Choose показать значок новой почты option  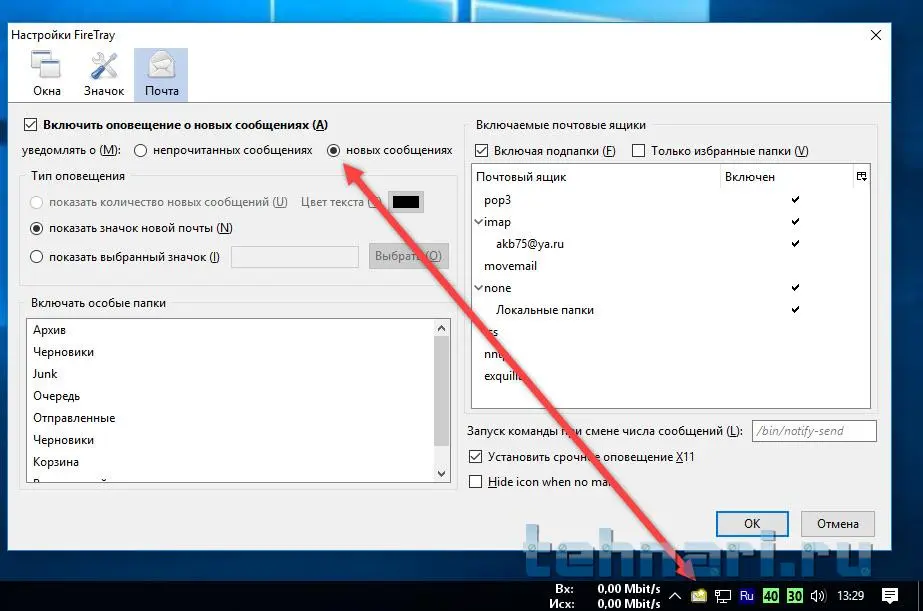click(x=36, y=228)
